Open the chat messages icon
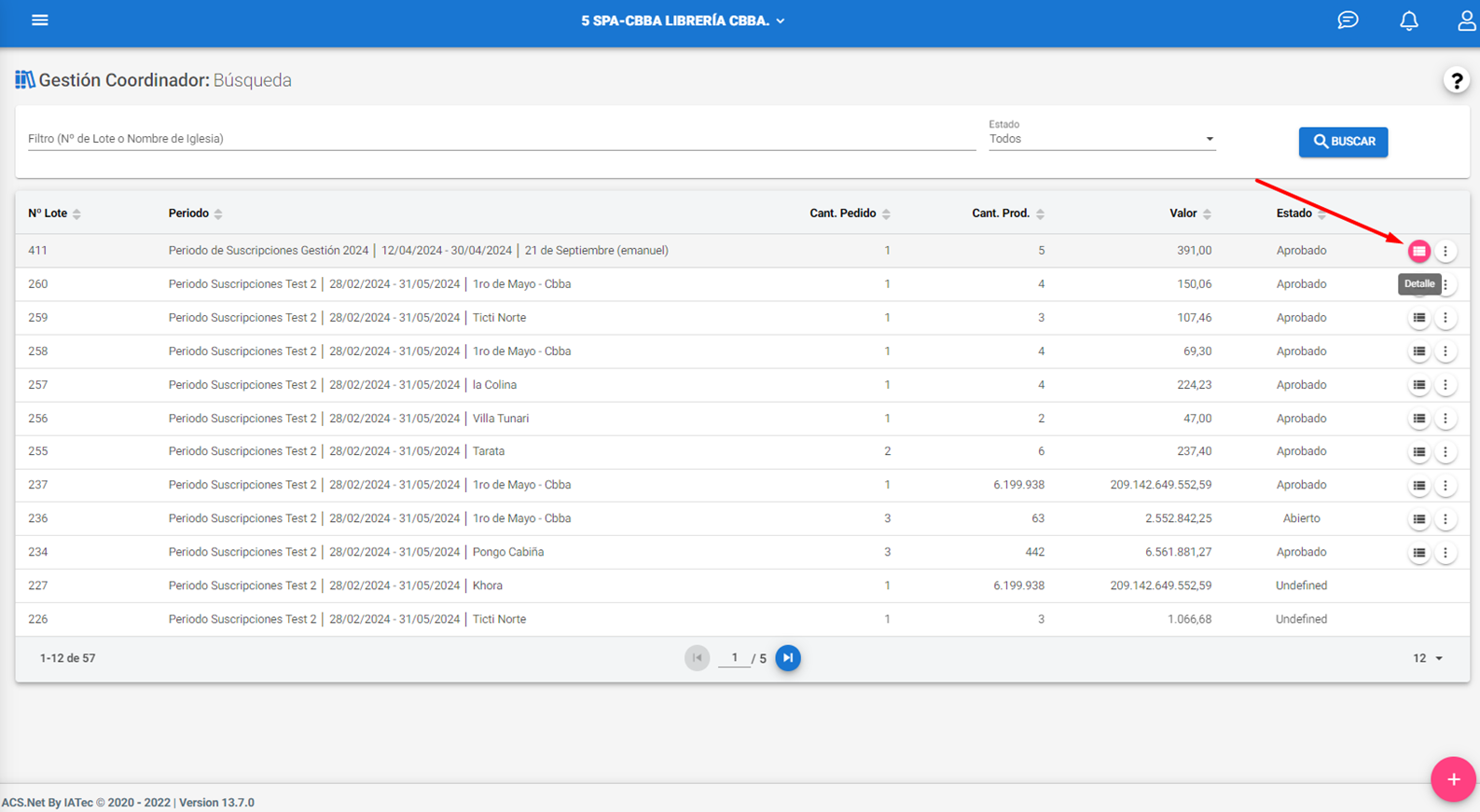Viewport: 1480px width, 812px height. (1348, 21)
